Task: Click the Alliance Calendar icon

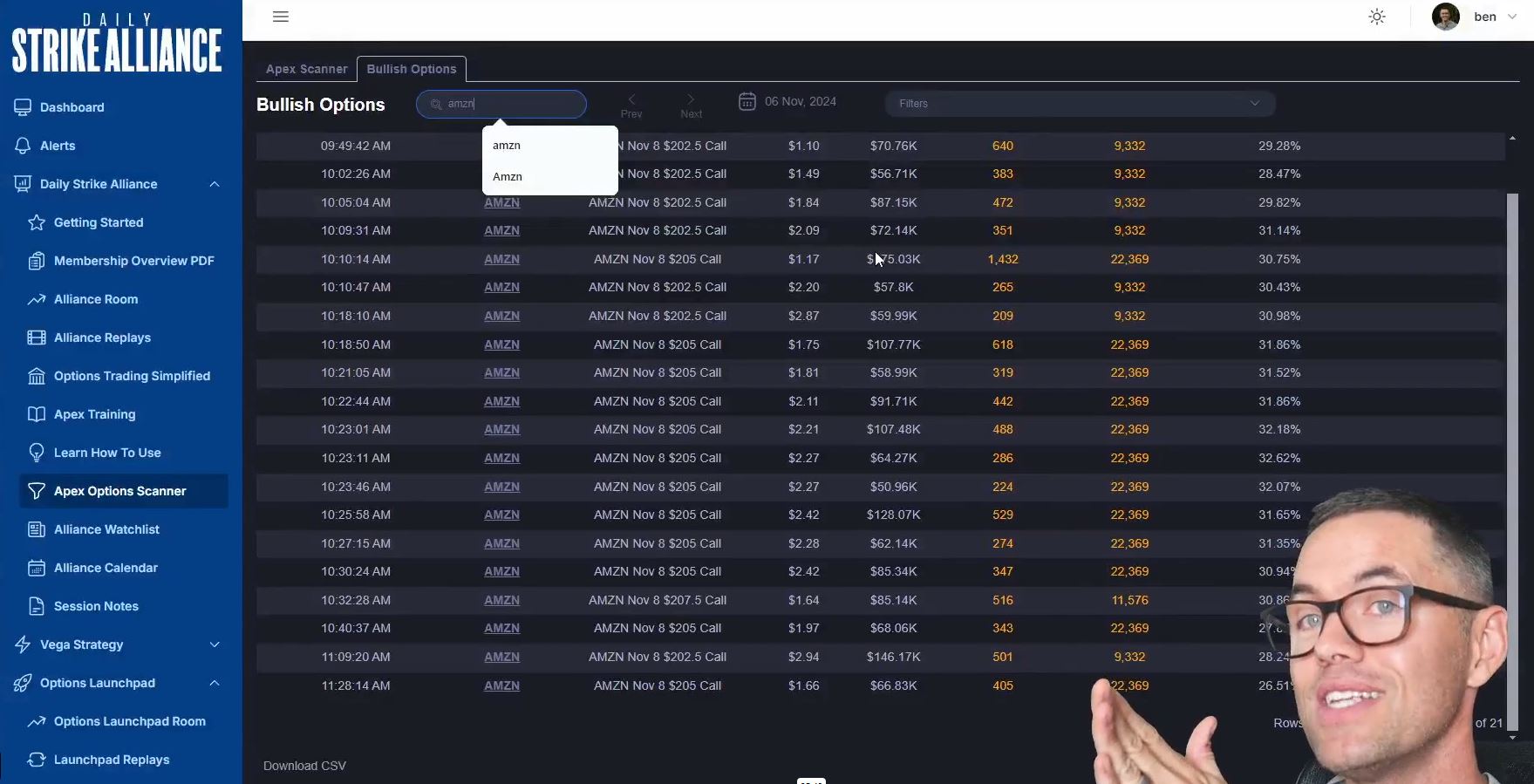Action: 37,568
